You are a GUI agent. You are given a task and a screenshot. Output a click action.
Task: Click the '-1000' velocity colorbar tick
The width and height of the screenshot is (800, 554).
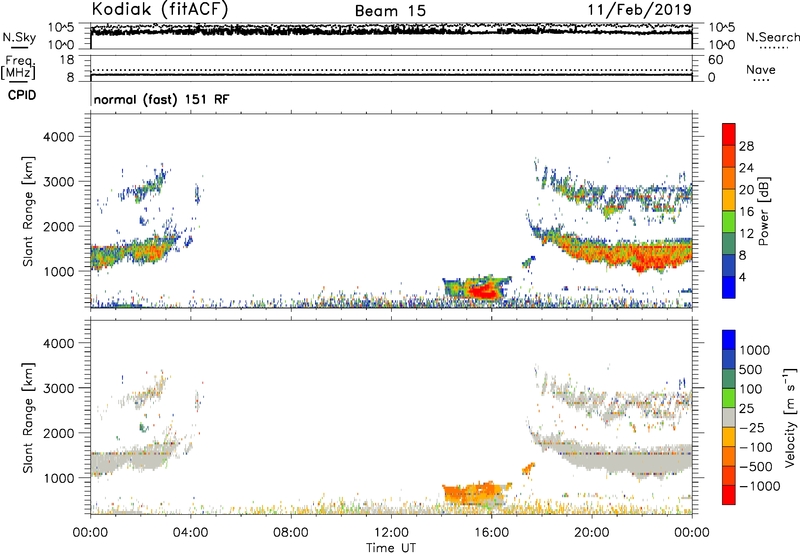tap(759, 486)
